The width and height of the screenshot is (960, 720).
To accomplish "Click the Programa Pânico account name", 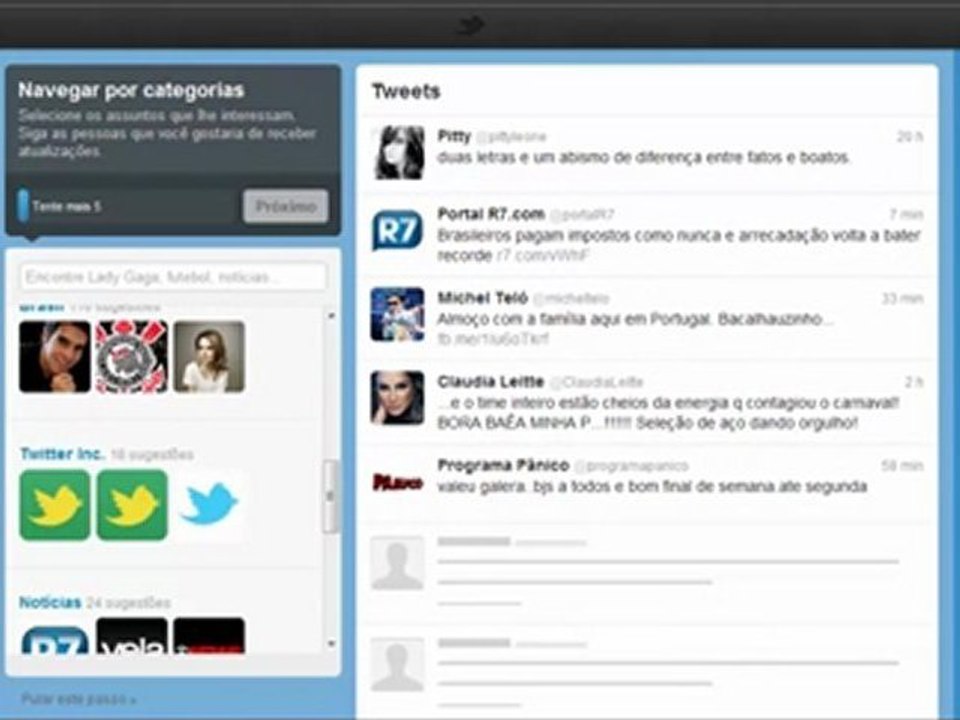I will pos(503,465).
